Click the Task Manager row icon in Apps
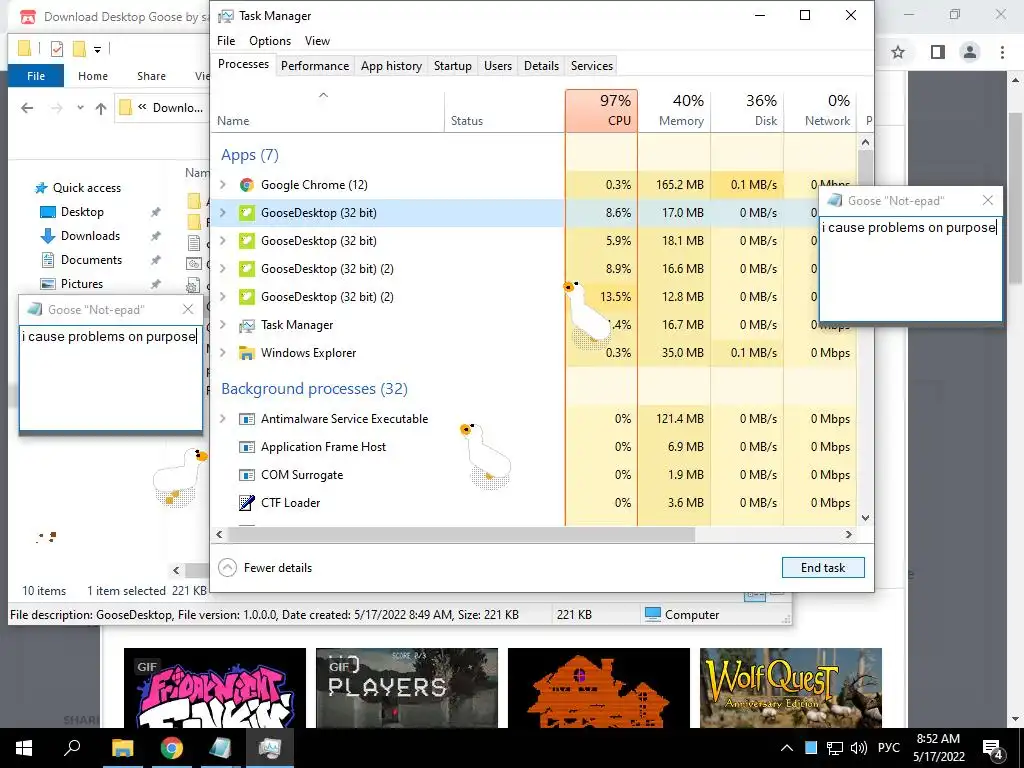The width and height of the screenshot is (1024, 768). pos(246,325)
